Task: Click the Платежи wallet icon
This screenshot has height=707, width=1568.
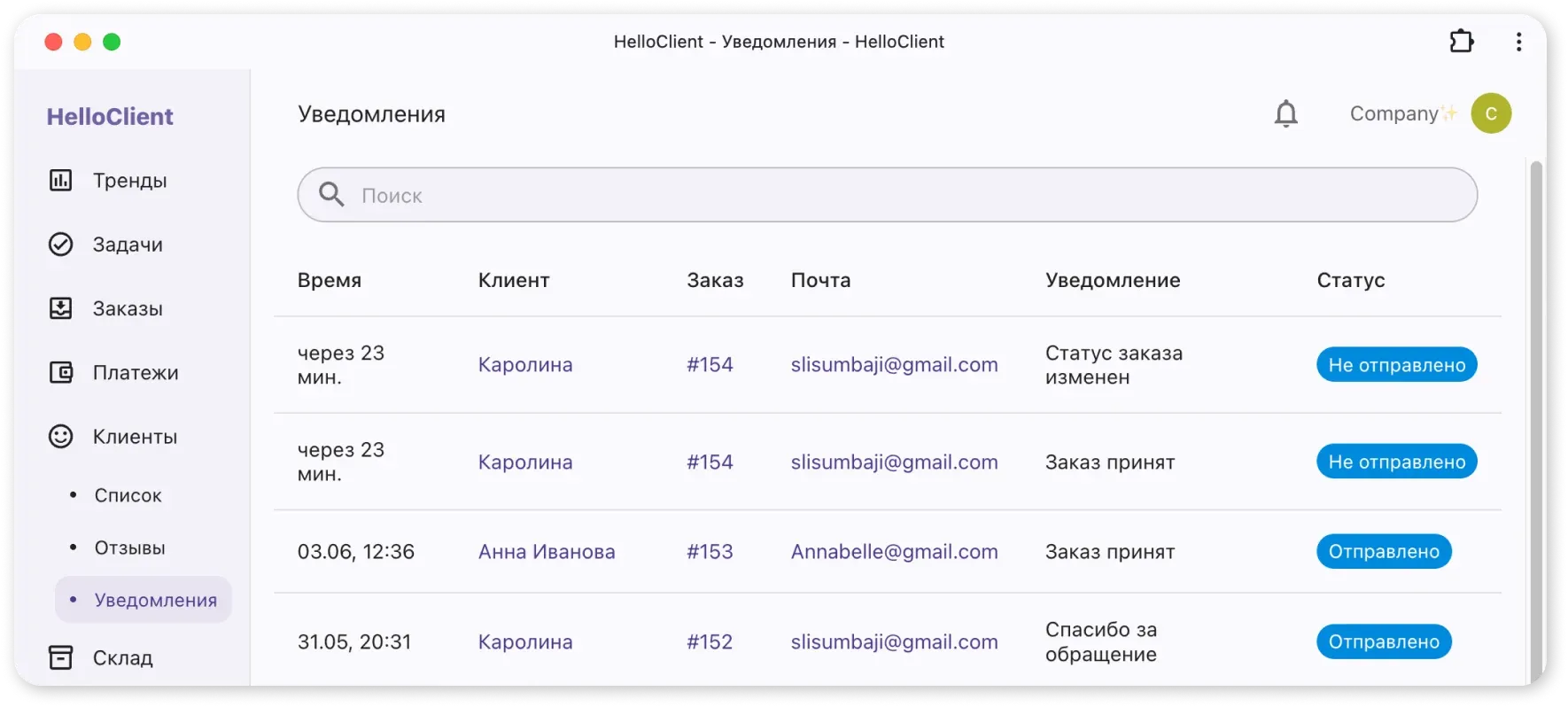Action: [x=60, y=373]
